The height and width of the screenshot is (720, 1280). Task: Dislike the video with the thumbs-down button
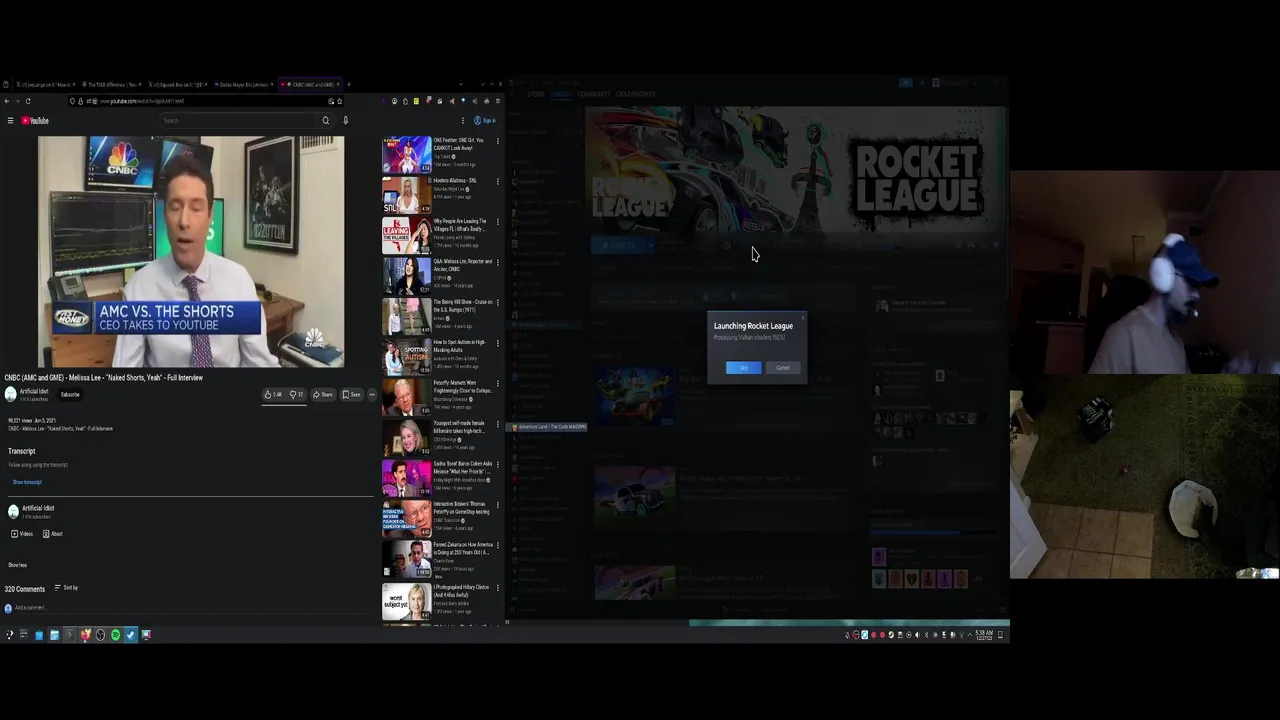pyautogui.click(x=296, y=394)
